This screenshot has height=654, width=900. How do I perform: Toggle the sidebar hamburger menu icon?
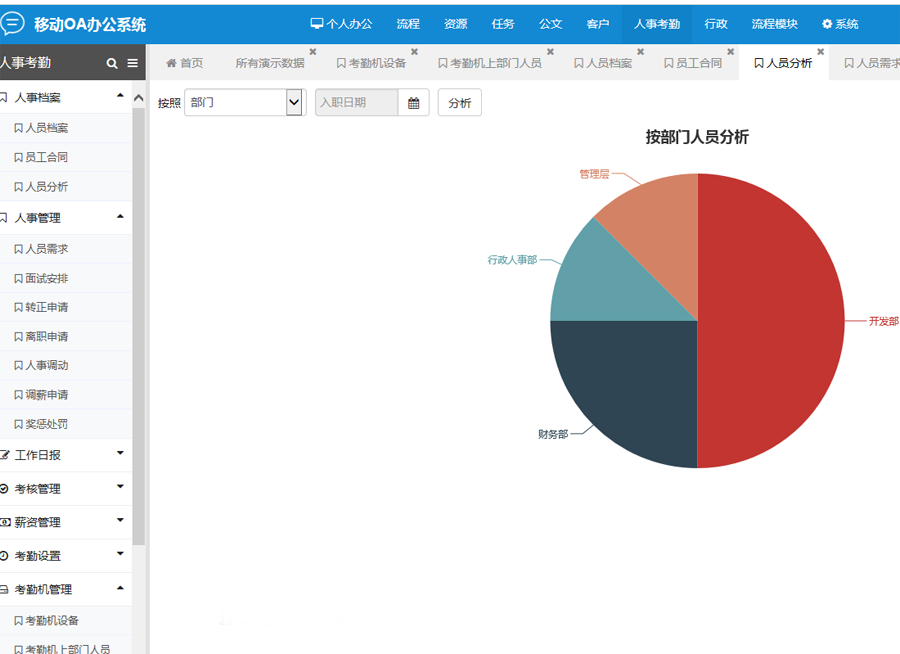pyautogui.click(x=132, y=64)
